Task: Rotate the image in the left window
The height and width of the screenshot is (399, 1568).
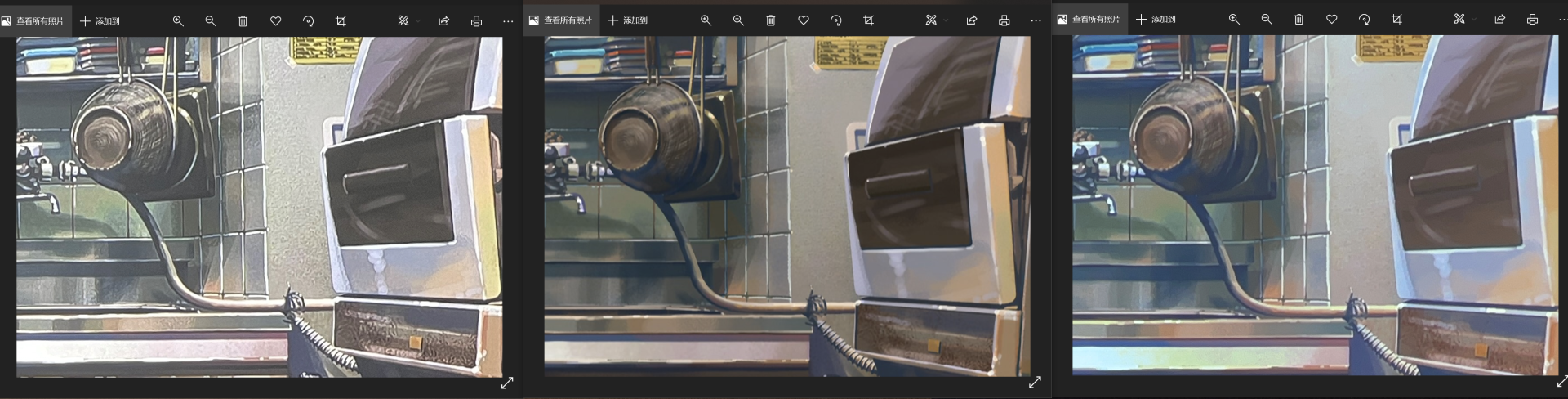Action: point(308,20)
